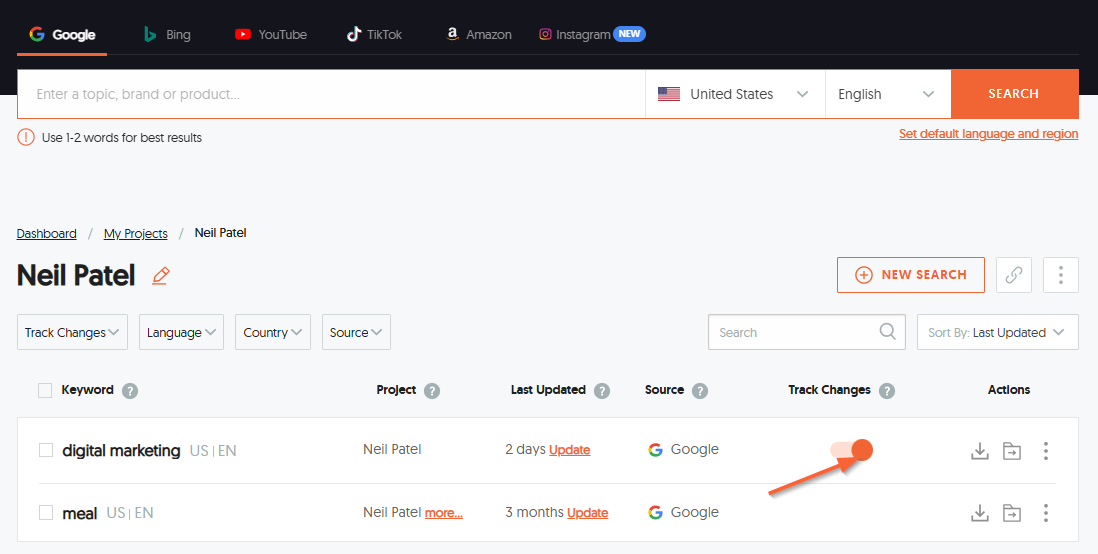Click the copy link icon button
This screenshot has width=1098, height=554.
(1013, 275)
